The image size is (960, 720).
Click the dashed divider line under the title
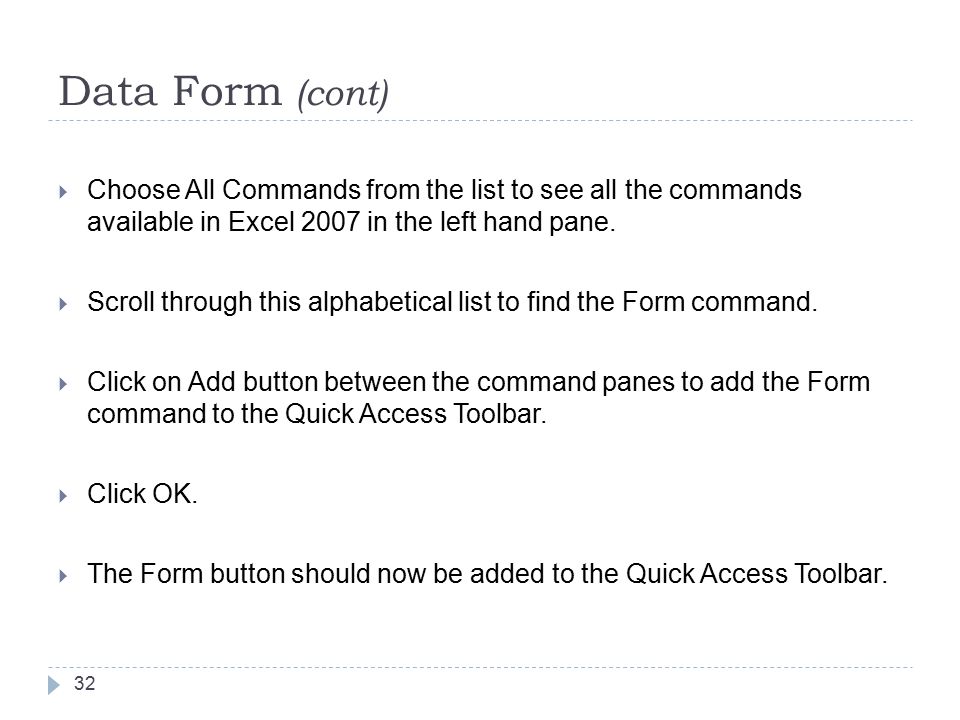tap(480, 121)
